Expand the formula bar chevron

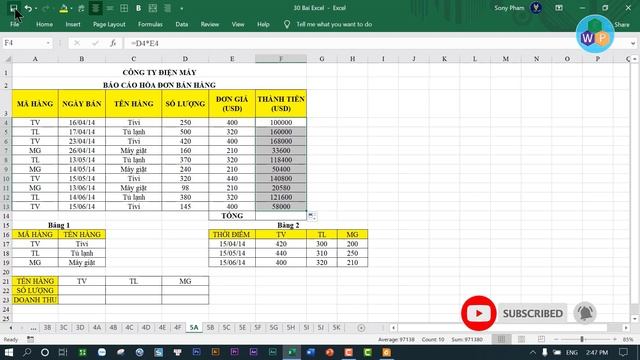pos(633,43)
